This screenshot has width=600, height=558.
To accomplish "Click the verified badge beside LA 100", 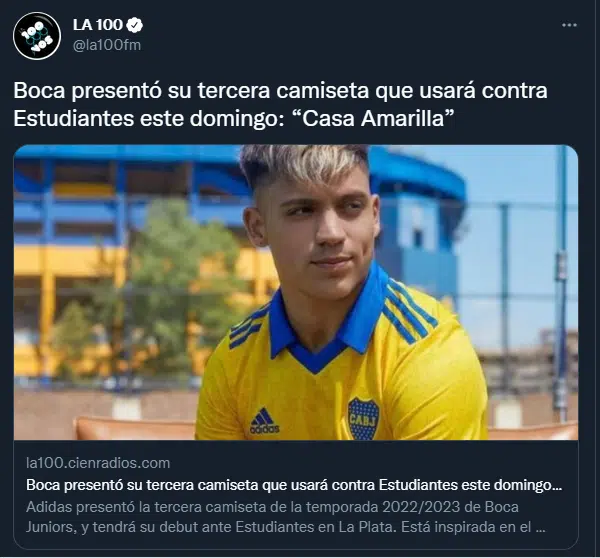I will tap(134, 25).
